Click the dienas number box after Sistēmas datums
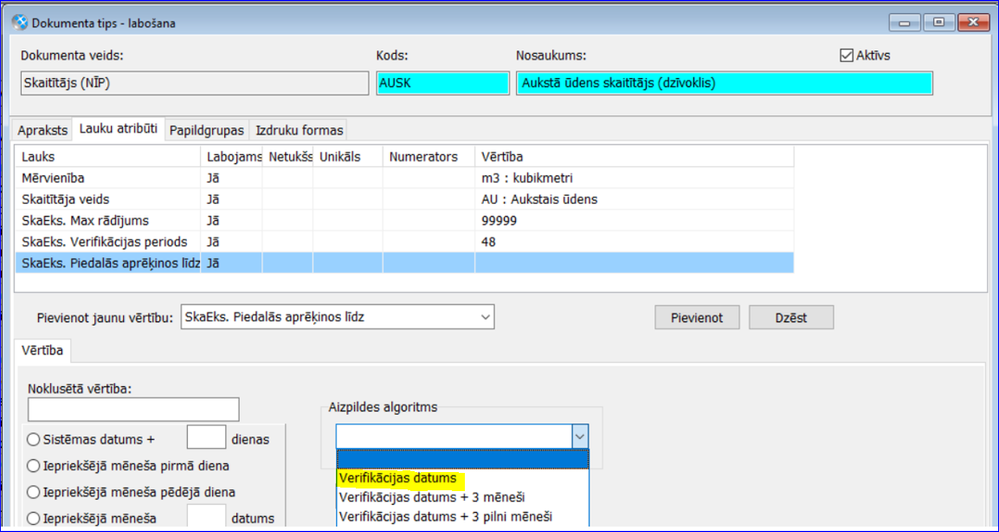Viewport: 999px width, 532px height. tap(206, 437)
